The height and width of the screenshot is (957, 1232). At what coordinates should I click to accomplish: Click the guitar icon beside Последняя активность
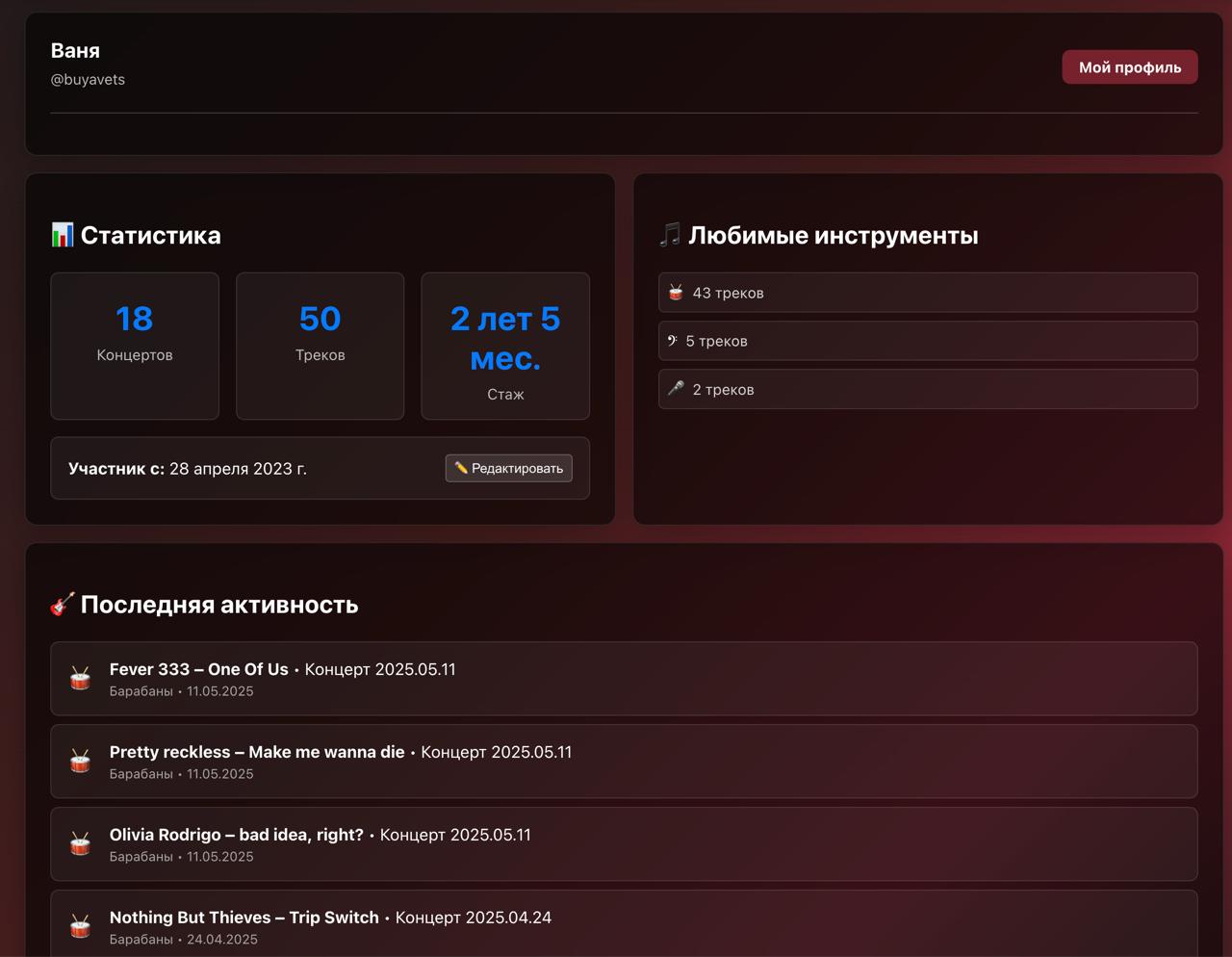pos(63,605)
